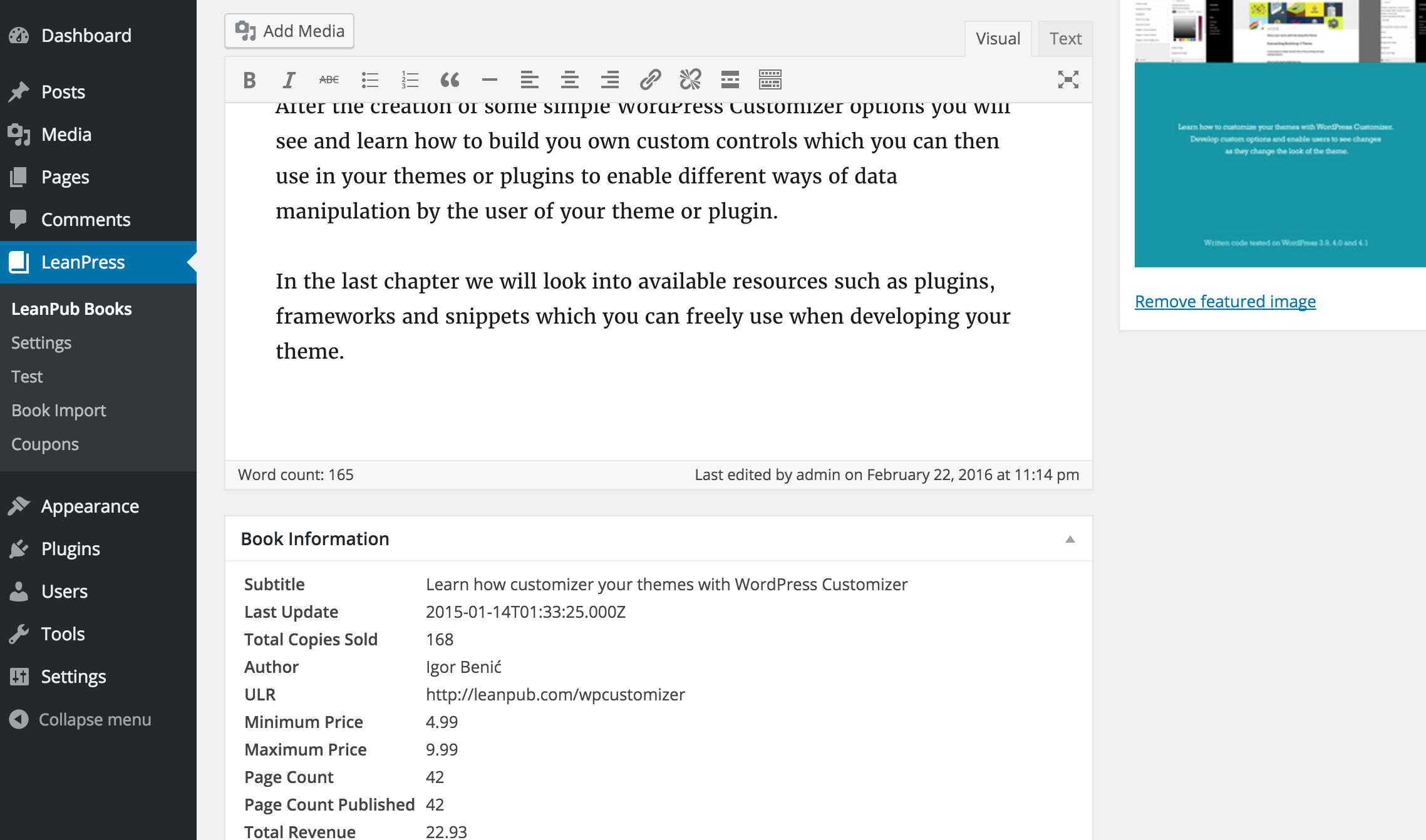Open the Coupons submenu item

point(45,444)
